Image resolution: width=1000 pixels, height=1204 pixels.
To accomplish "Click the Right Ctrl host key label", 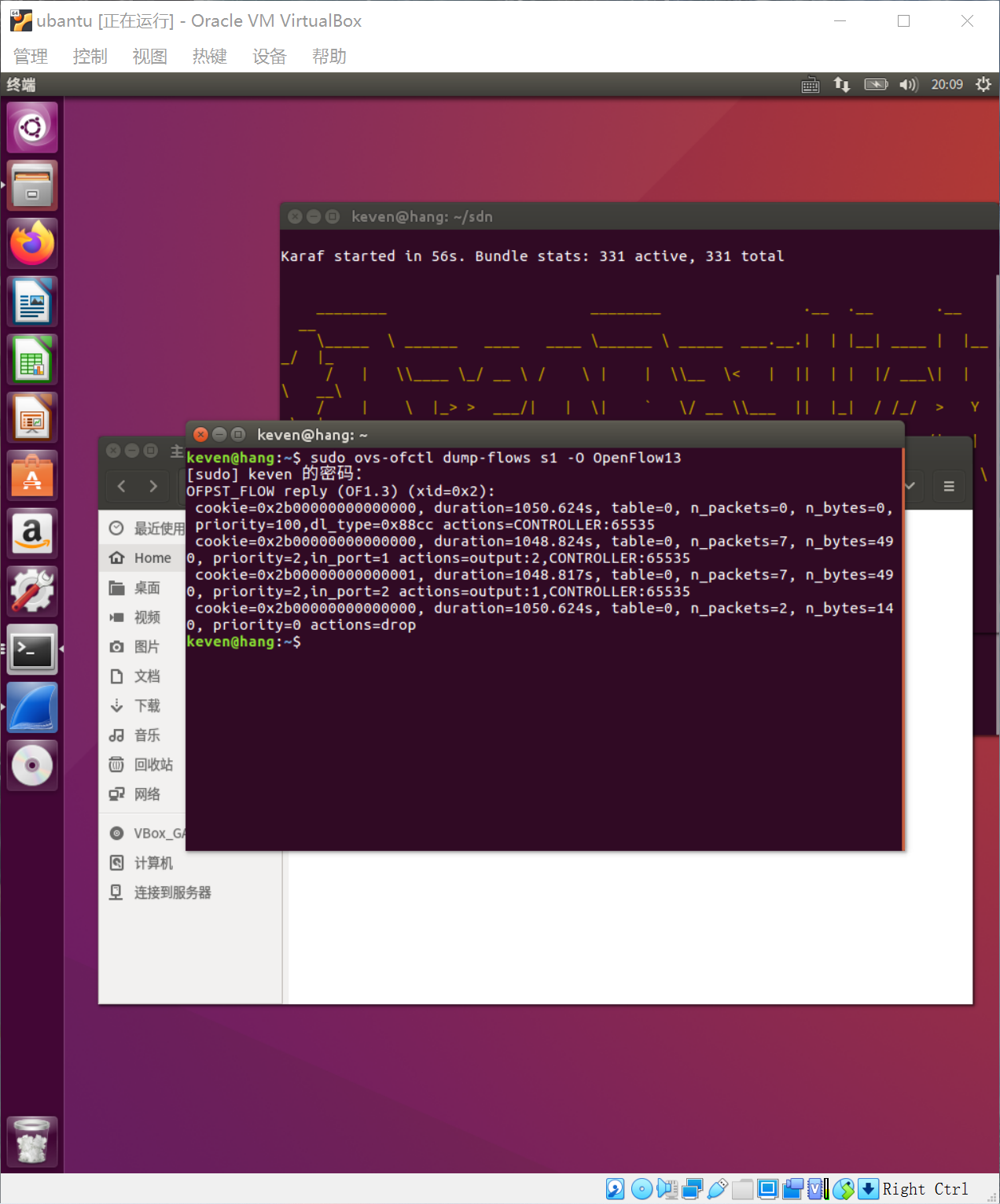I will (925, 1189).
